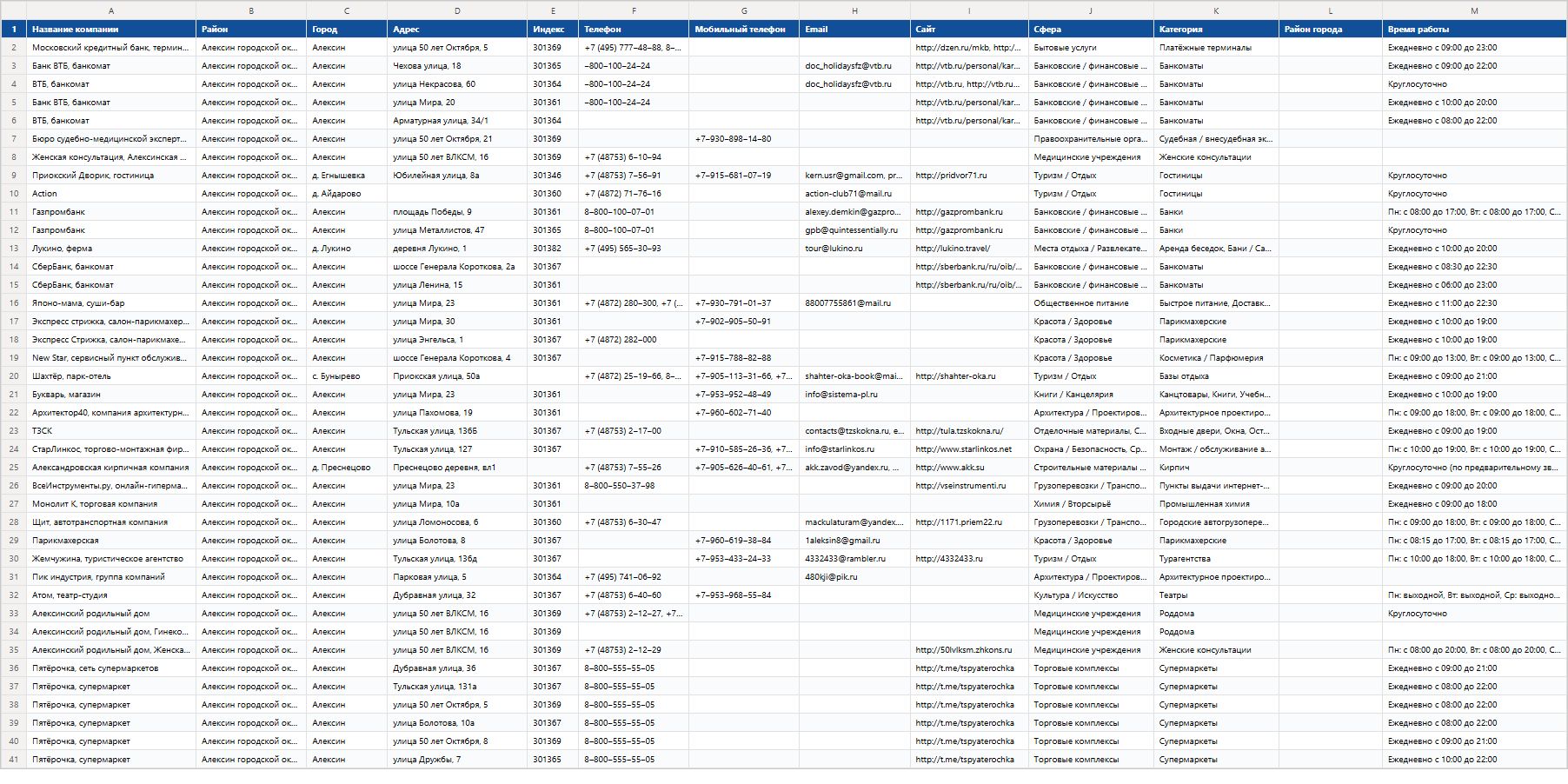Click the 'Индекс' header cell
The width and height of the screenshot is (1568, 784).
(553, 29)
